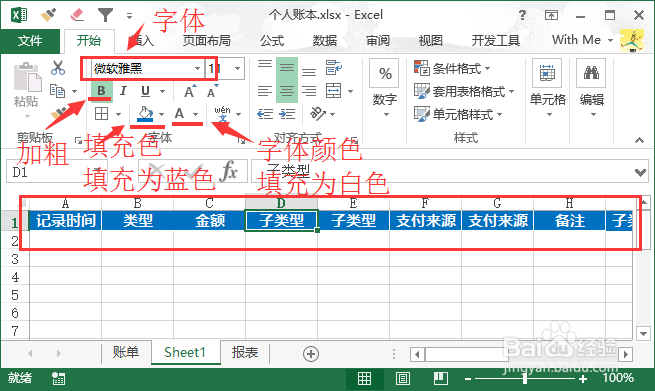655x391 pixels.
Task: Open the With Me account menu
Action: click(582, 40)
